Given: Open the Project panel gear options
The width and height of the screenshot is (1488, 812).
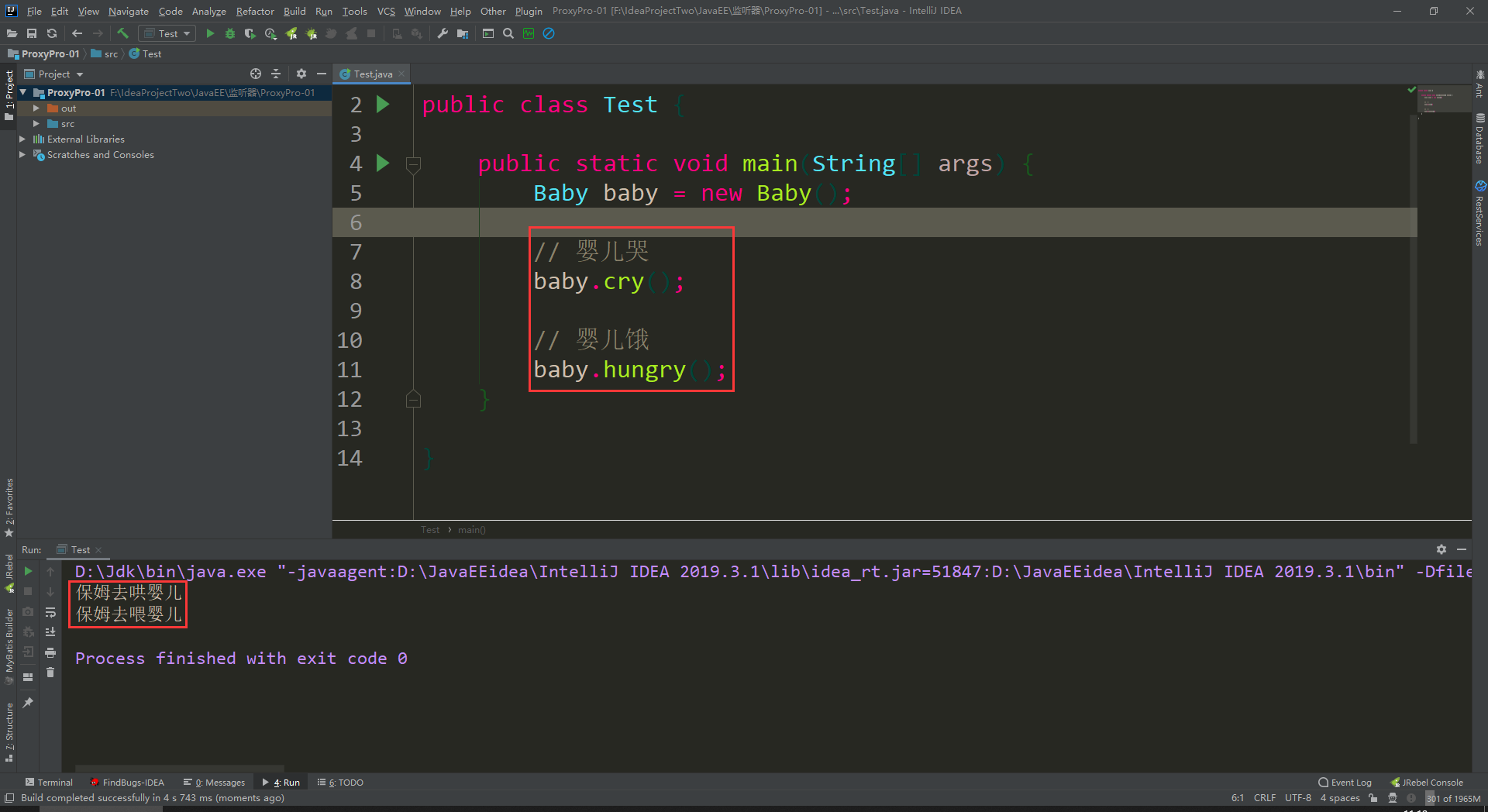Looking at the screenshot, I should tap(301, 74).
